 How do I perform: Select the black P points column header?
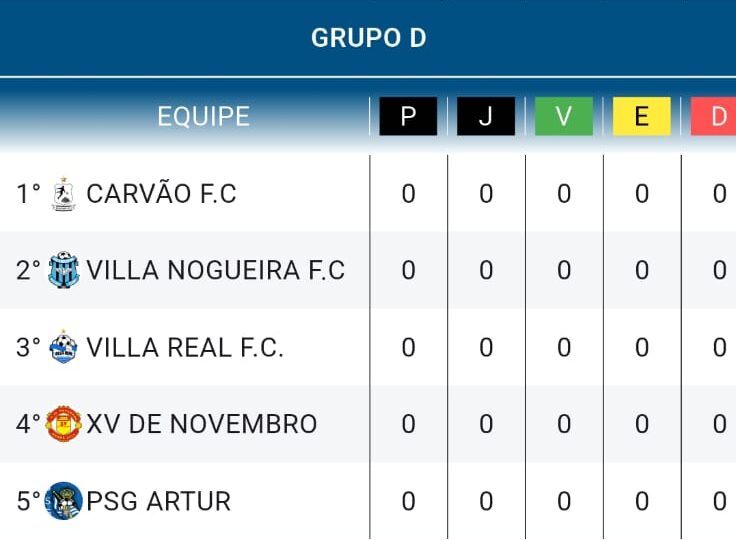coord(408,116)
